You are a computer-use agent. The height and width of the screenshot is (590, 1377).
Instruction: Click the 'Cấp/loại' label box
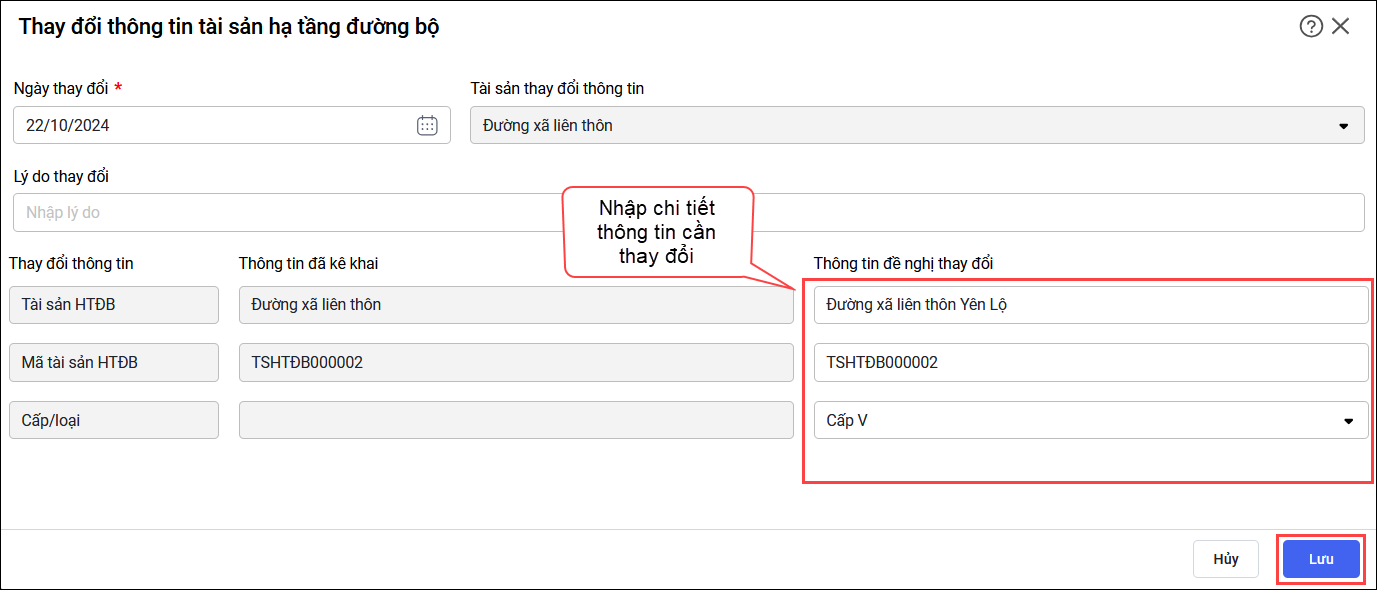(x=114, y=421)
